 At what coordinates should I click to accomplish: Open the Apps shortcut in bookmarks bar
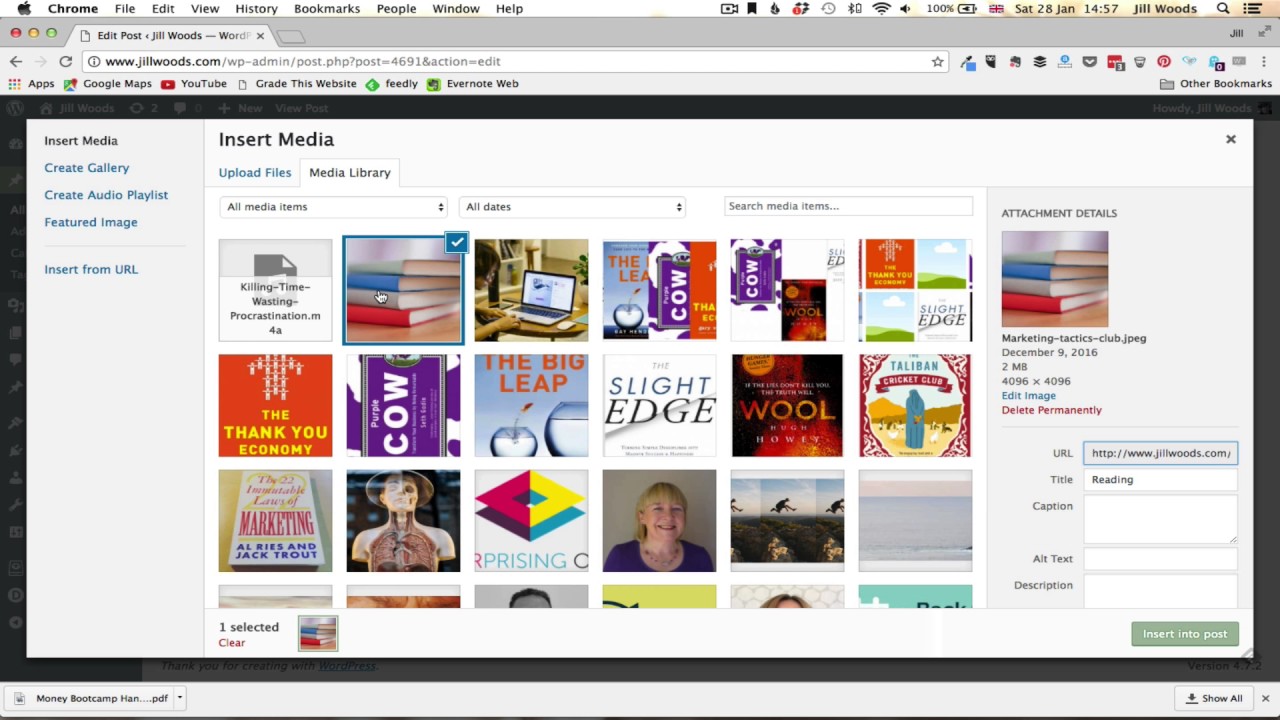click(31, 84)
